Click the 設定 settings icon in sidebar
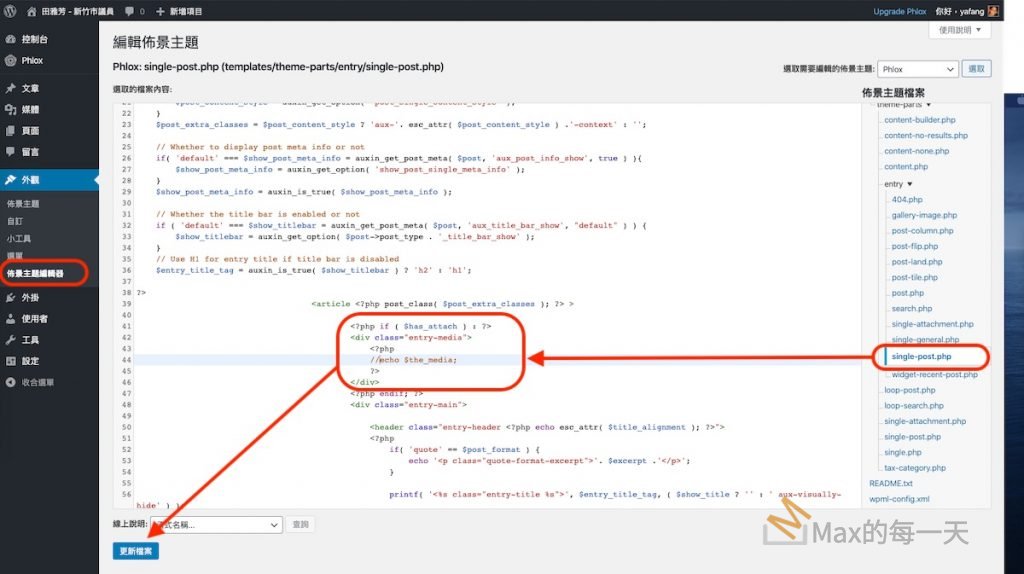The height and width of the screenshot is (574, 1024). pos(11,361)
